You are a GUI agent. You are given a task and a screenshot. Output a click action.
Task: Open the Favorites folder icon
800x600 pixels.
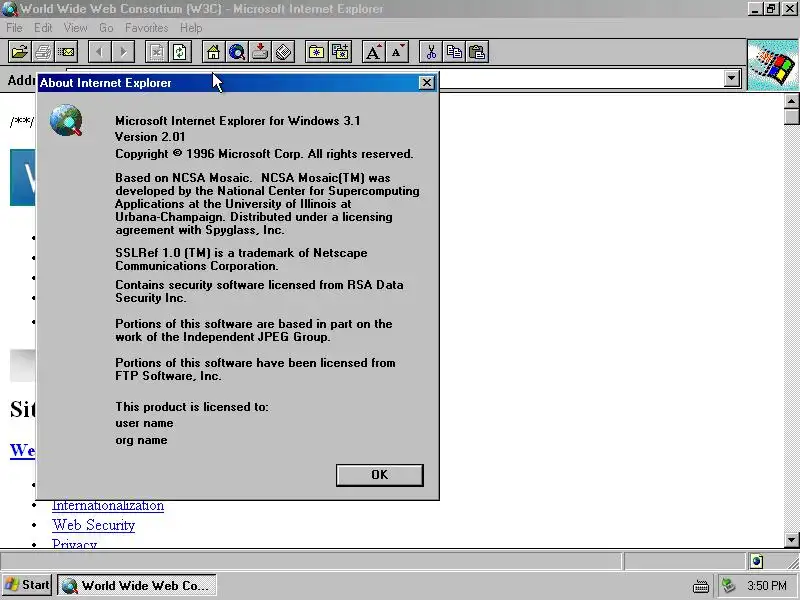316,52
